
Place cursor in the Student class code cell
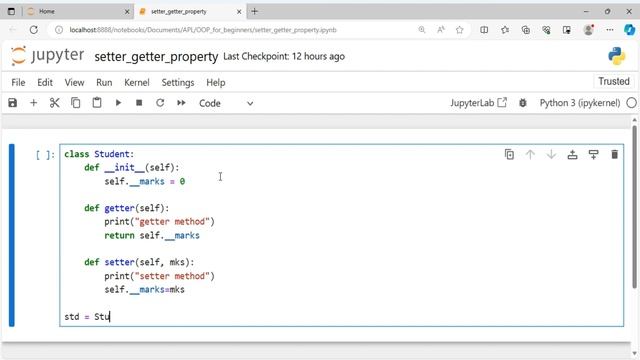(342, 235)
